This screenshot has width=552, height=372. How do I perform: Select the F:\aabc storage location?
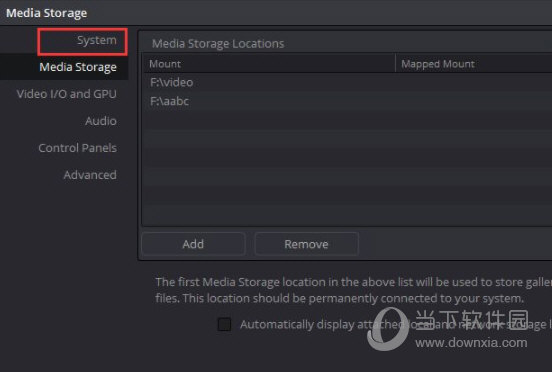tap(347, 101)
